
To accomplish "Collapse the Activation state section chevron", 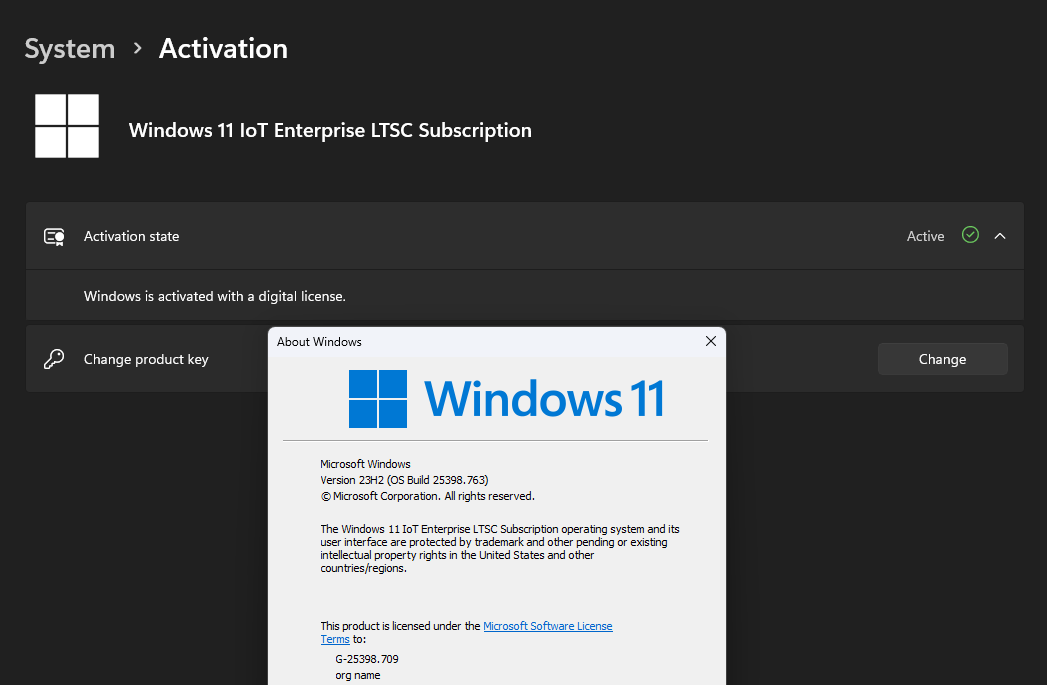I will (x=1000, y=236).
